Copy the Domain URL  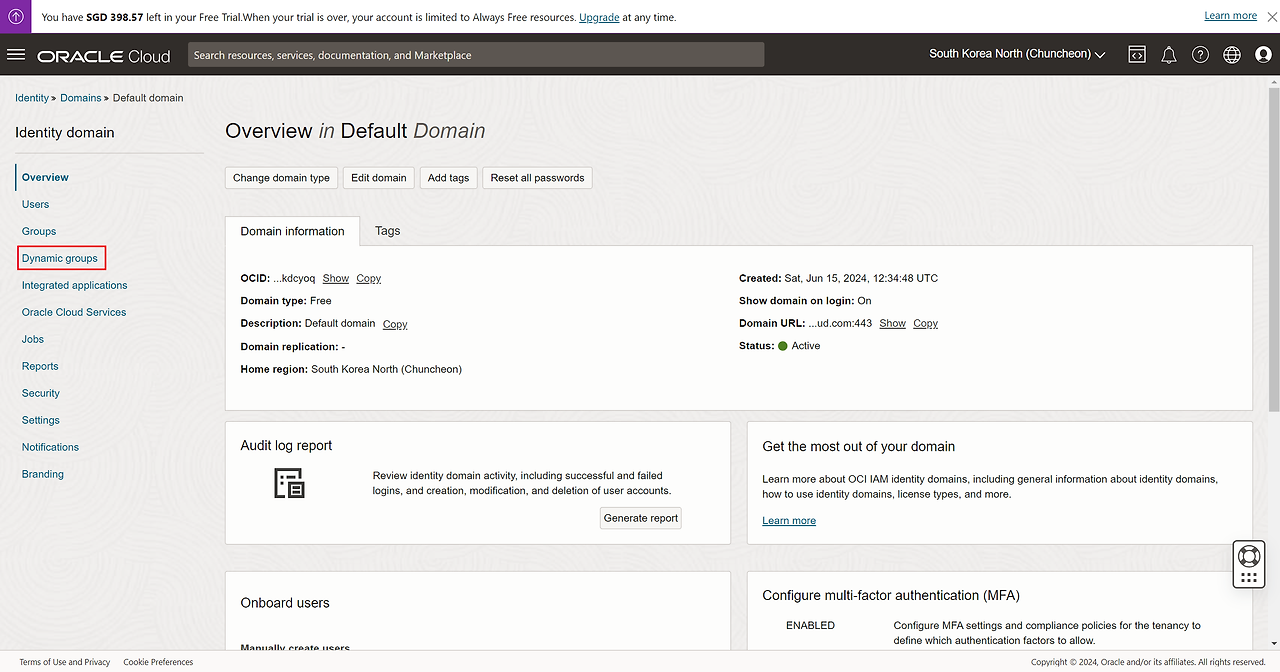925,324
